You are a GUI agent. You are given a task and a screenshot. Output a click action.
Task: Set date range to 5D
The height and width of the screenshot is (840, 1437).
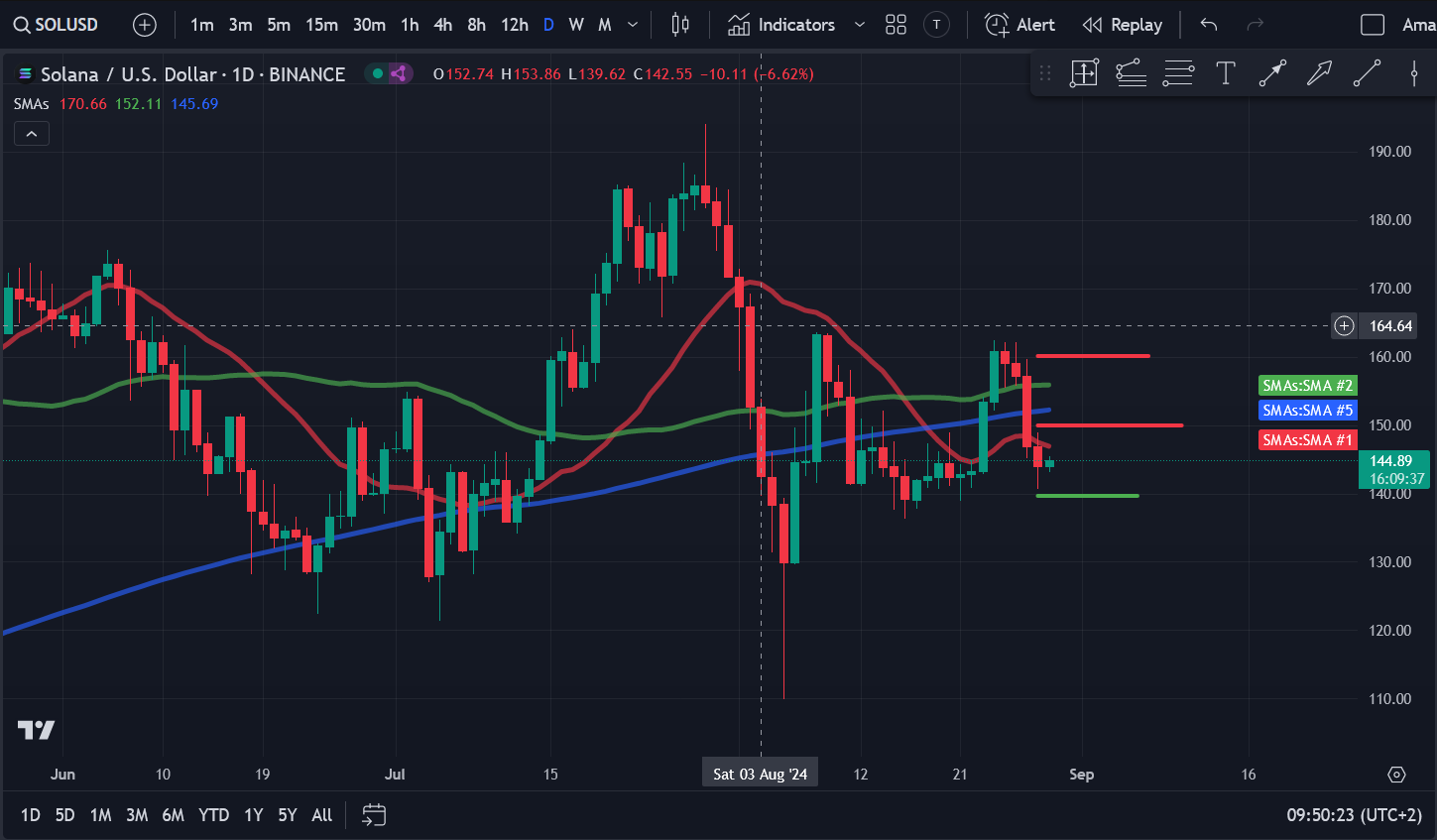click(x=64, y=815)
